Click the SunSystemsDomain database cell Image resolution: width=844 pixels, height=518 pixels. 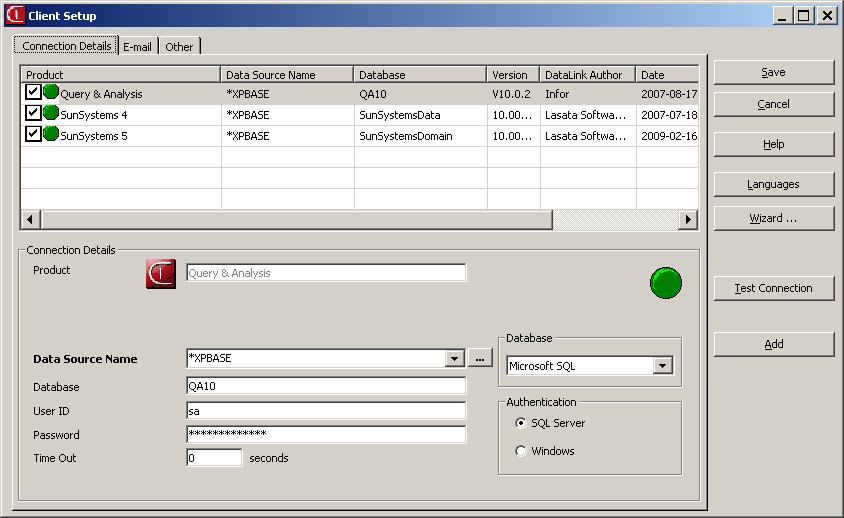point(405,136)
